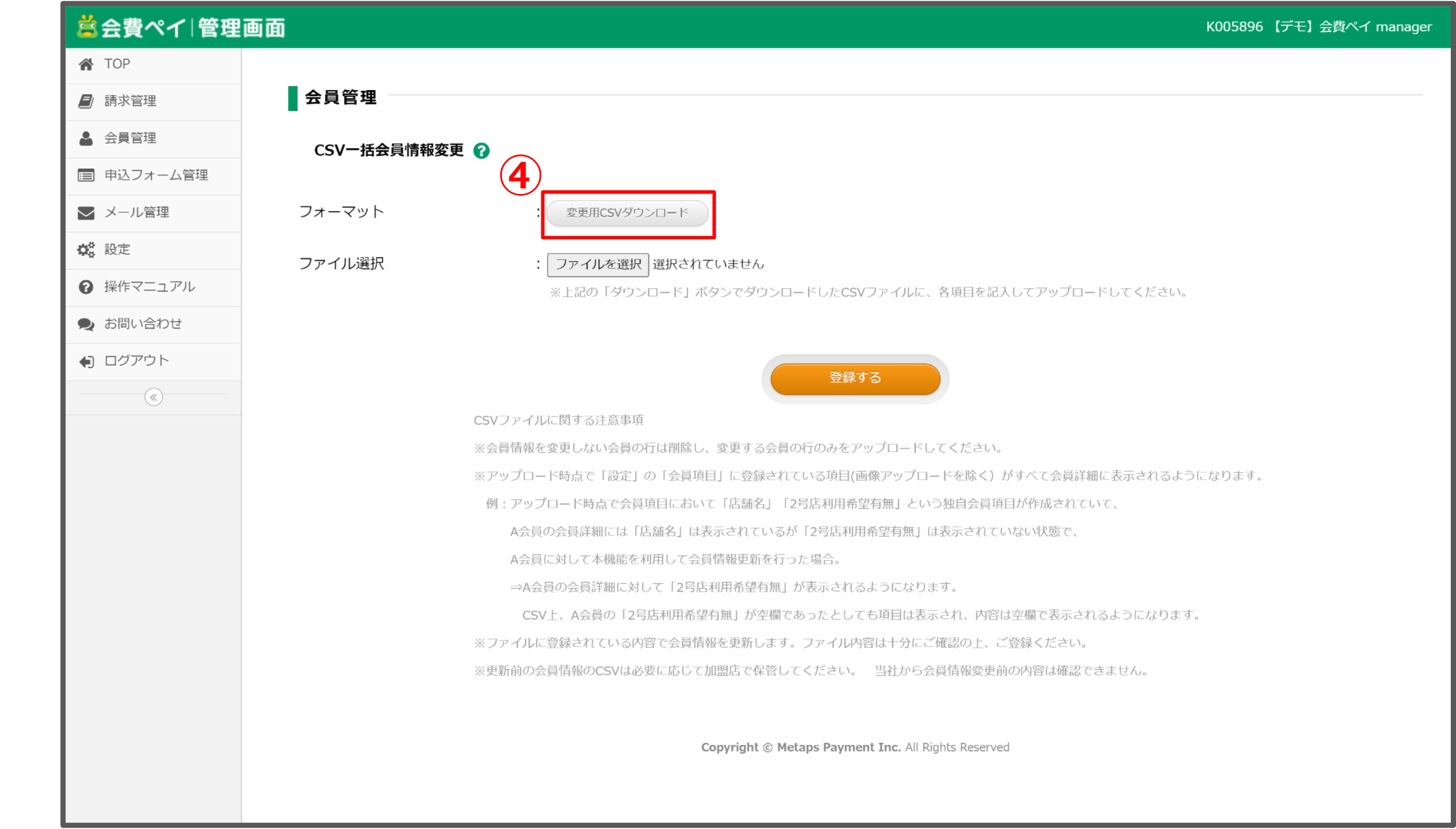Open the 操作マニュアル menu entry
Image resolution: width=1456 pixels, height=829 pixels.
[x=150, y=287]
